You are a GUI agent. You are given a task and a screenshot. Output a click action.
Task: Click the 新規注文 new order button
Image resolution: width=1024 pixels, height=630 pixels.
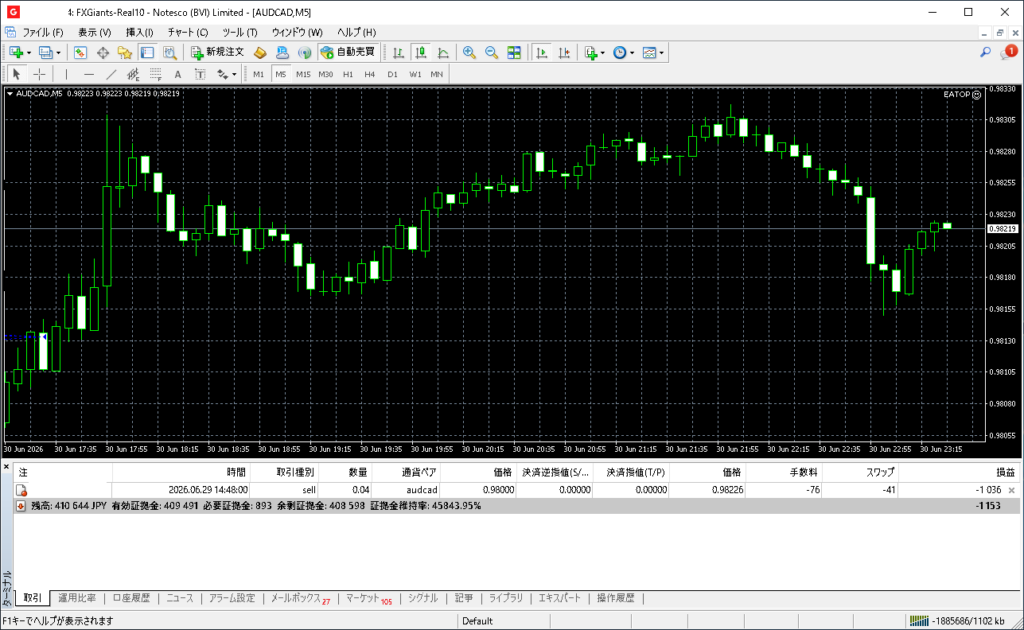218,52
